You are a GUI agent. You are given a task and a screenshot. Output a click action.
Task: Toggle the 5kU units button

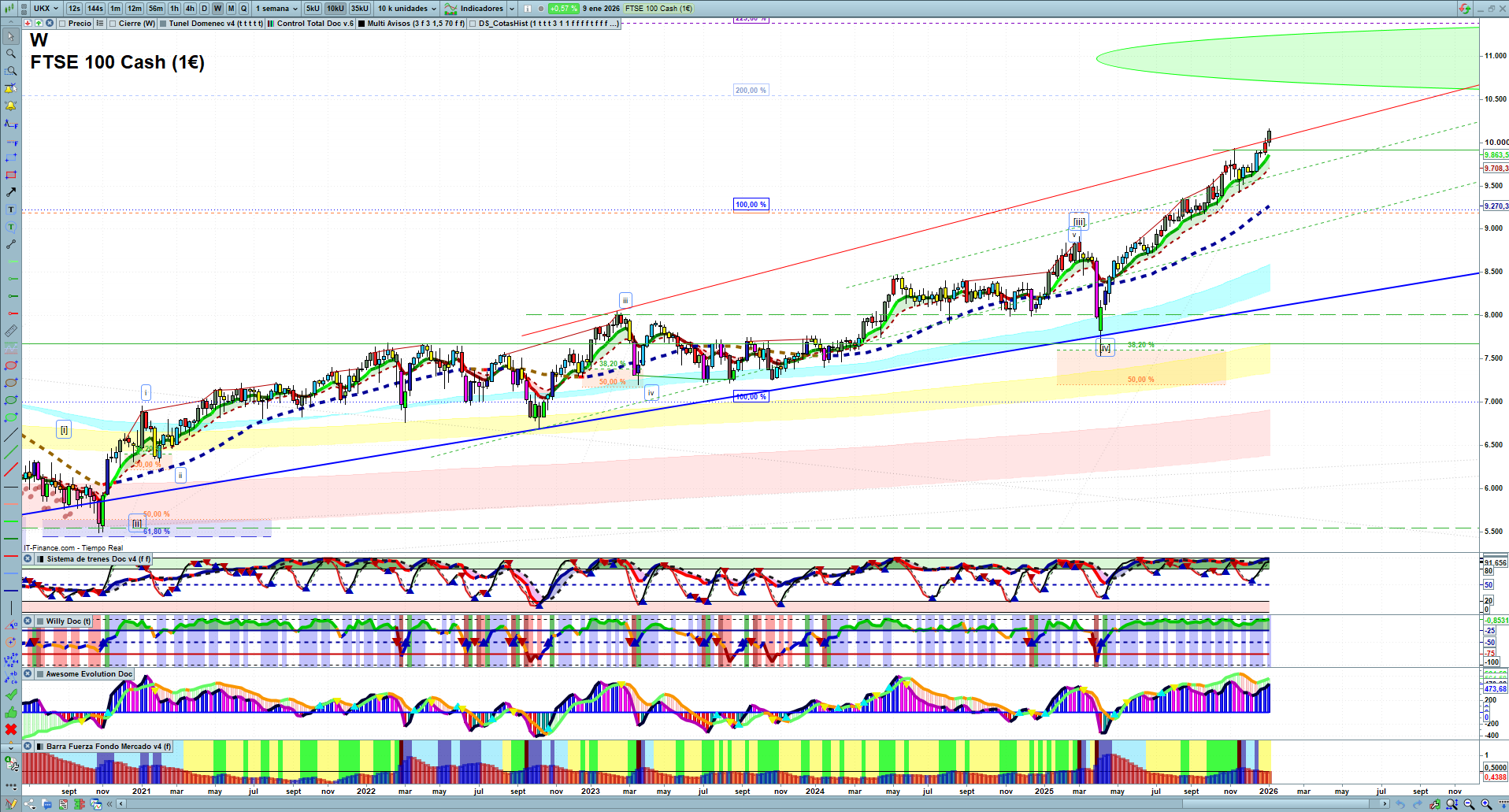click(313, 9)
